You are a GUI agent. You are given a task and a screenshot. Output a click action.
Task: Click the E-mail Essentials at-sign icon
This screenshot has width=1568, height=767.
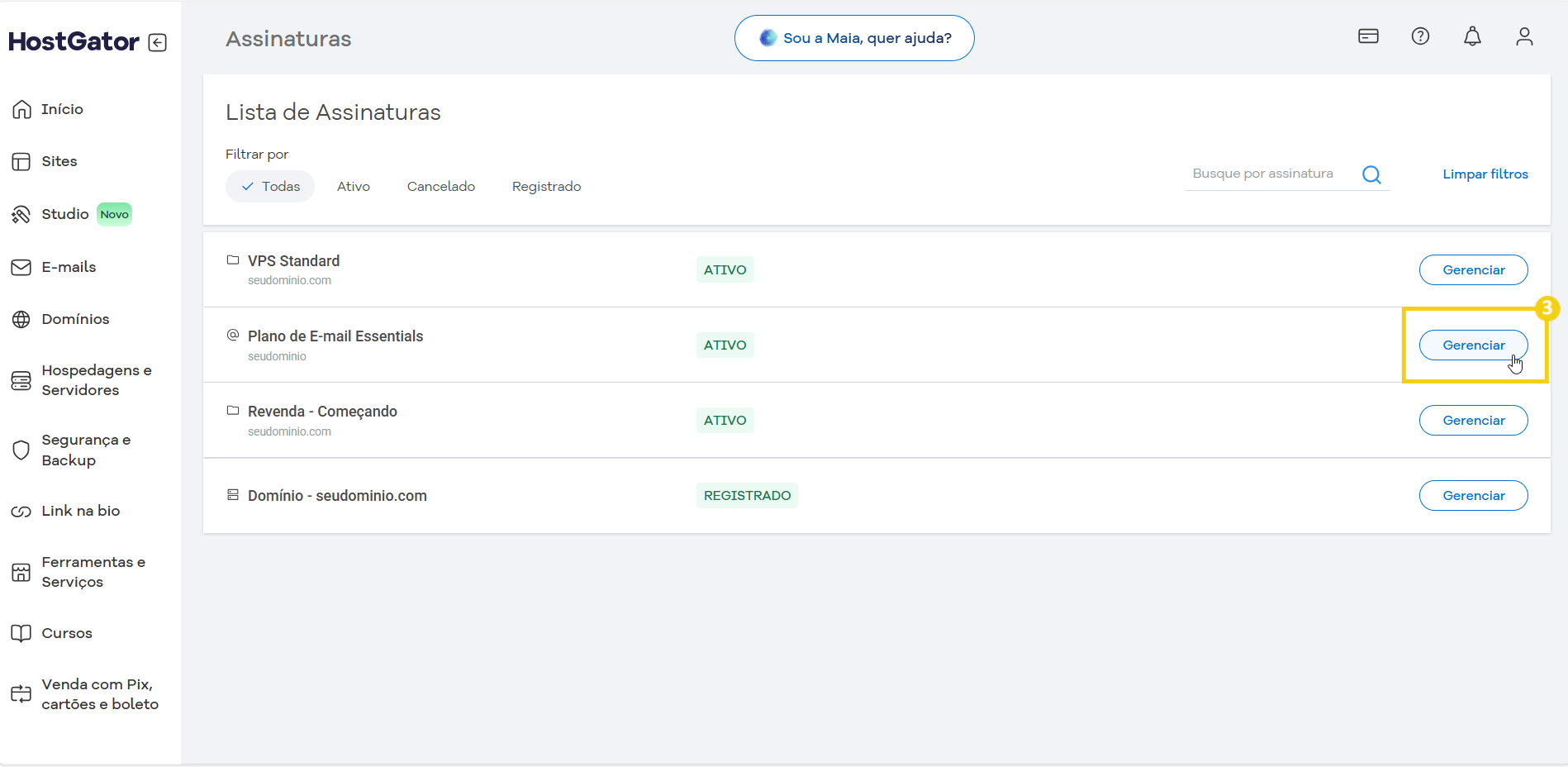(233, 335)
